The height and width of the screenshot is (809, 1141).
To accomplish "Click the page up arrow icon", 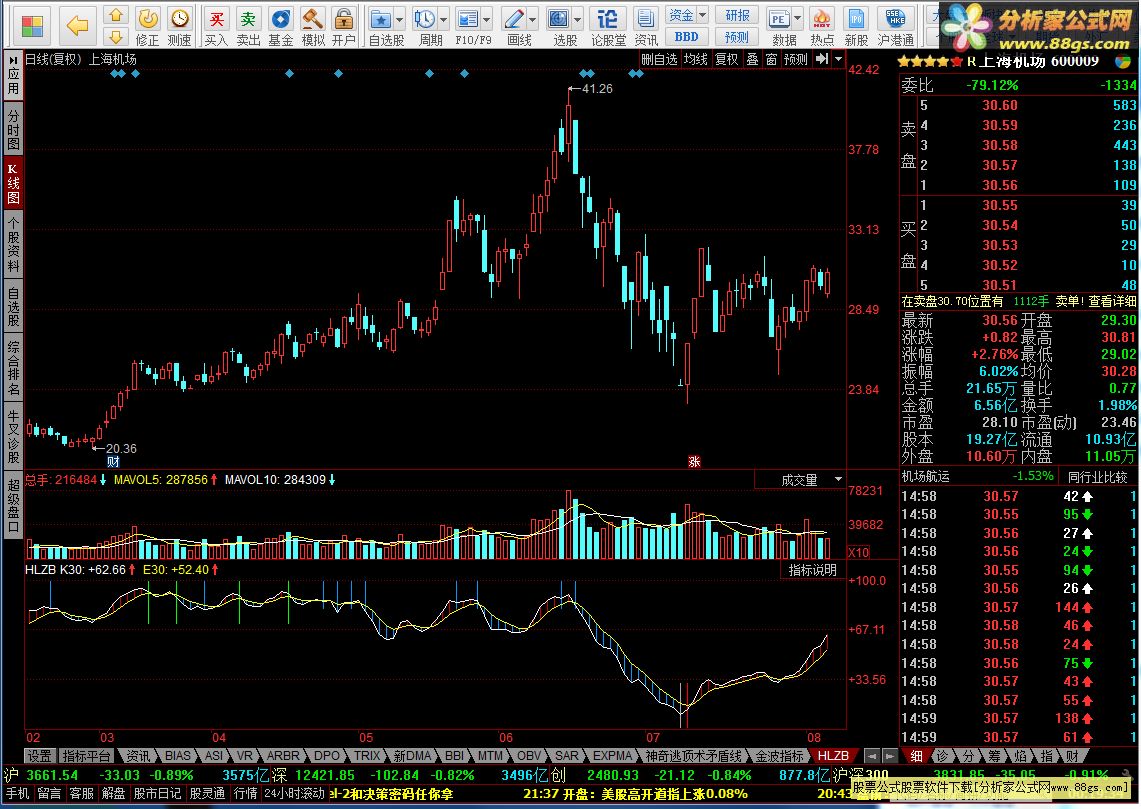I will pos(115,15).
